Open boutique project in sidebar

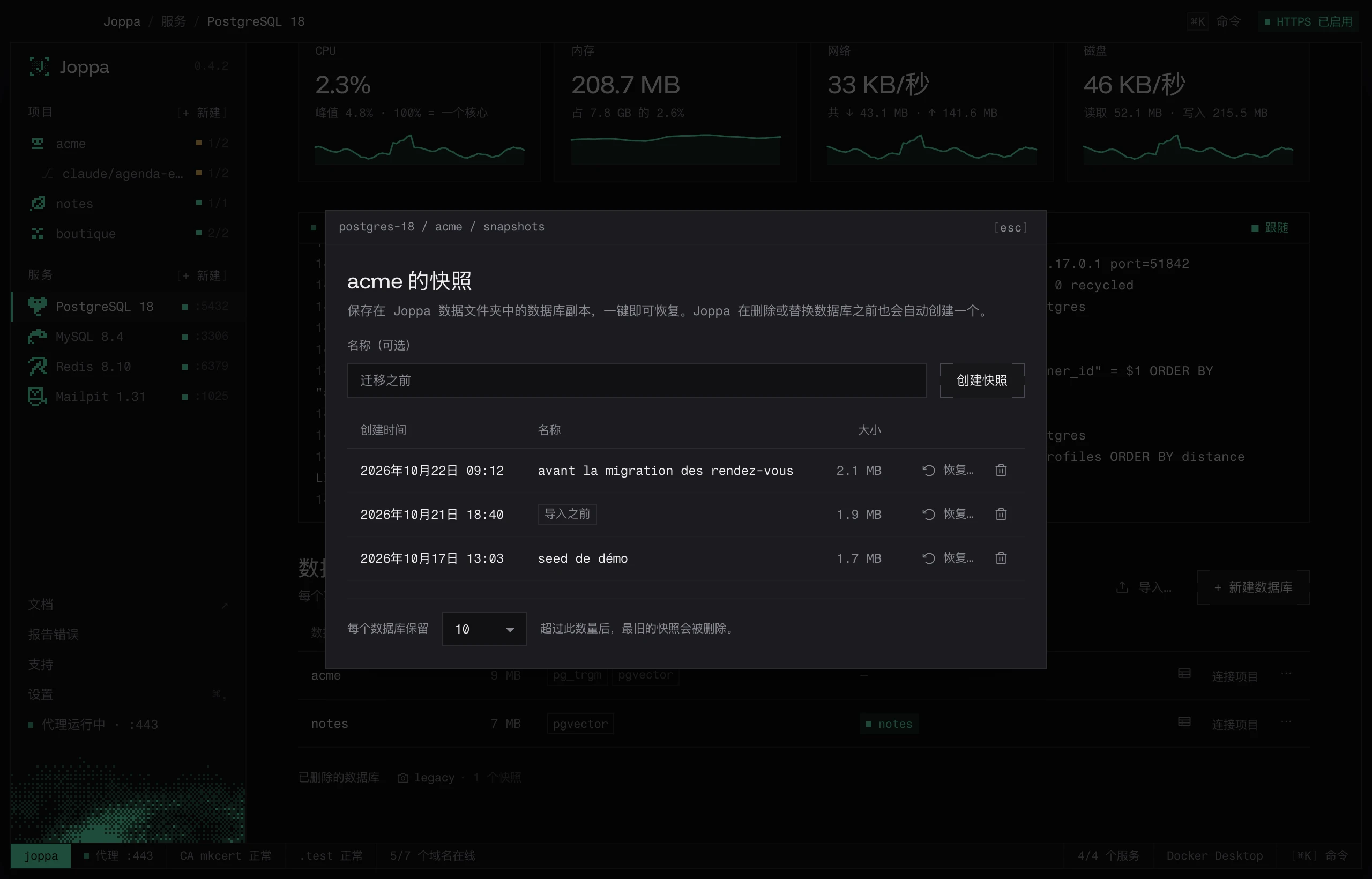click(x=128, y=234)
